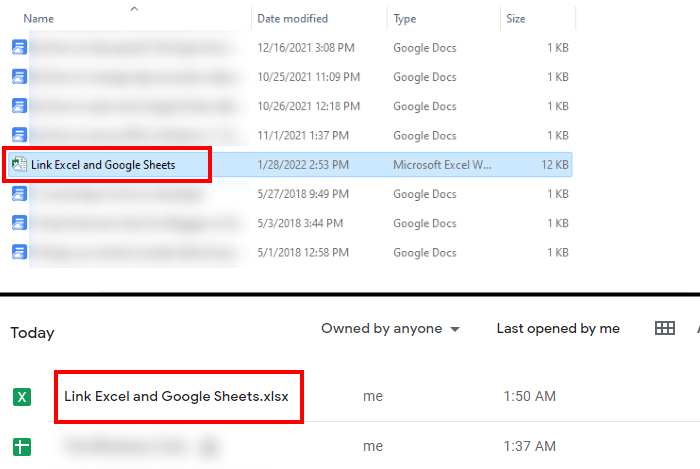The image size is (700, 469).
Task: Click Google Docs file icon dated 12/16/2021
Action: tap(19, 47)
